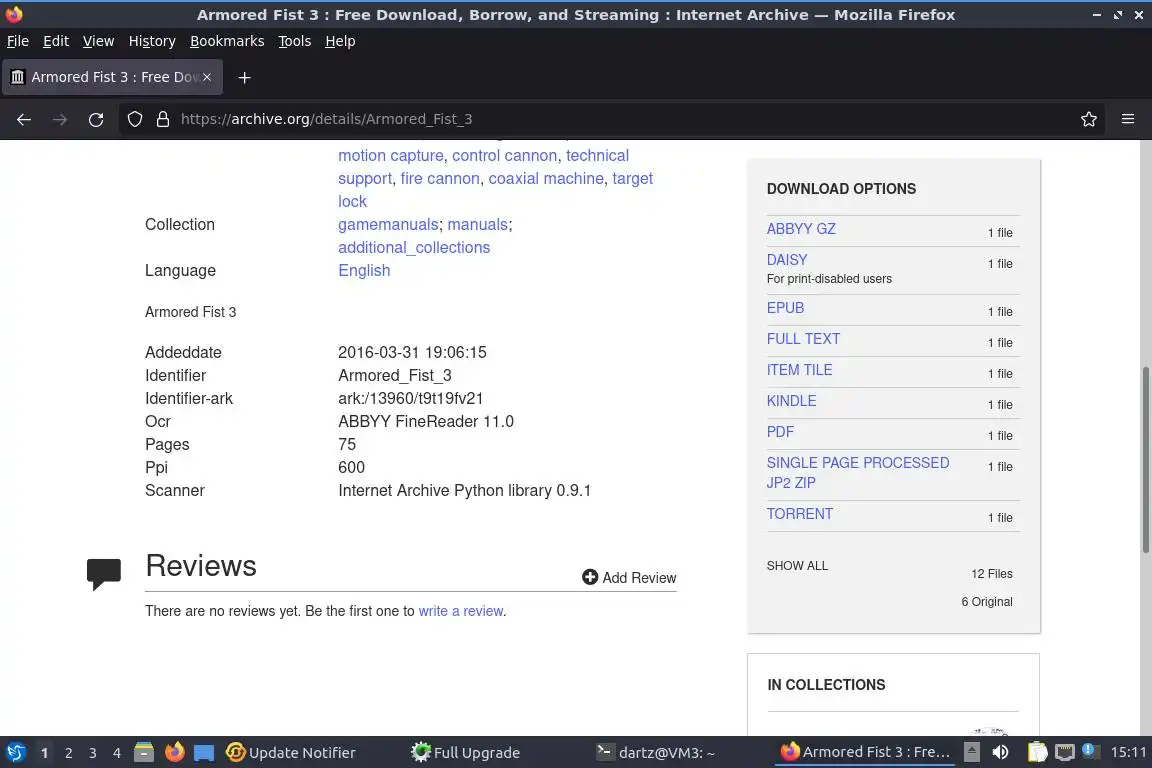
Task: Open the volume control in tray
Action: pyautogui.click(x=1000, y=752)
